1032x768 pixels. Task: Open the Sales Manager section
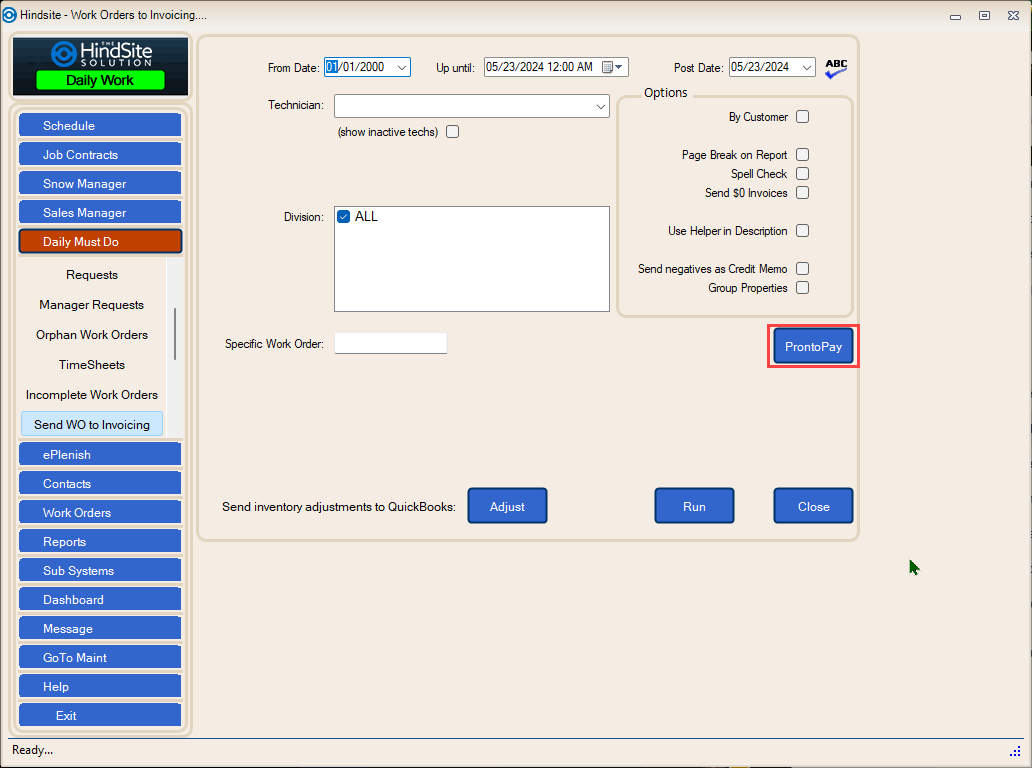100,212
